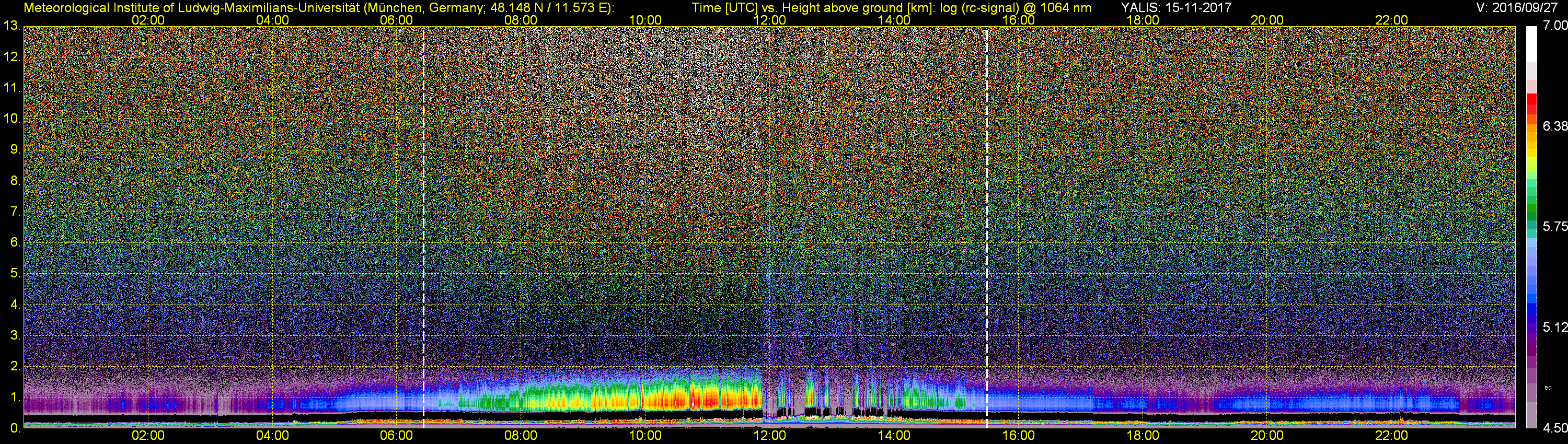Select the 18:00 label on the bottom time axis
Image resolution: width=1568 pixels, height=444 pixels.
point(1143,436)
